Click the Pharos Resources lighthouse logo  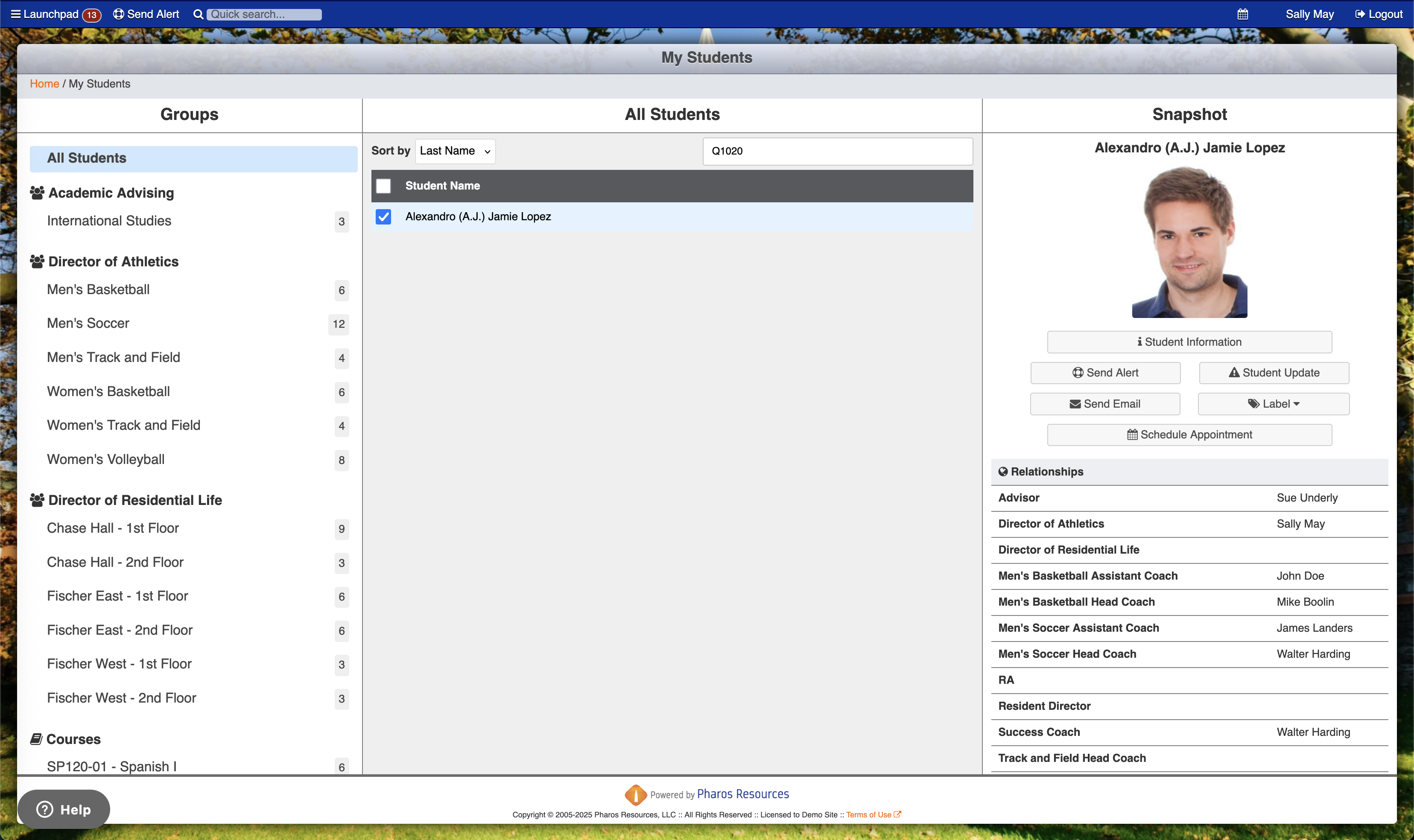(x=636, y=794)
